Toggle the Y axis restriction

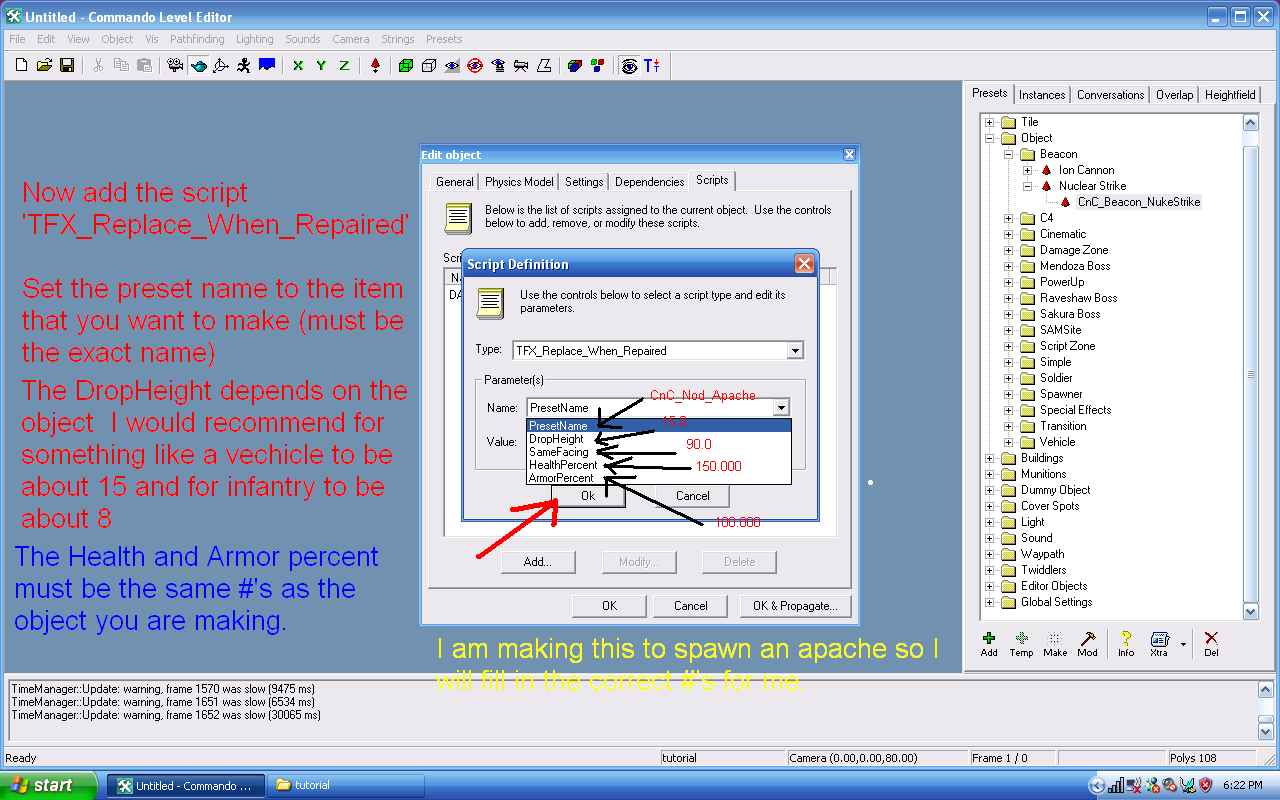point(321,65)
